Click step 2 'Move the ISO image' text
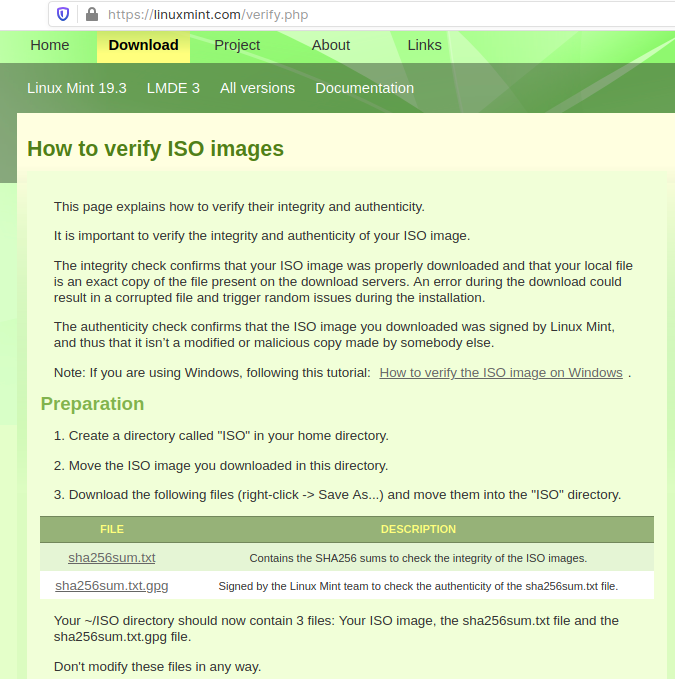Image resolution: width=675 pixels, height=679 pixels. click(x=221, y=466)
